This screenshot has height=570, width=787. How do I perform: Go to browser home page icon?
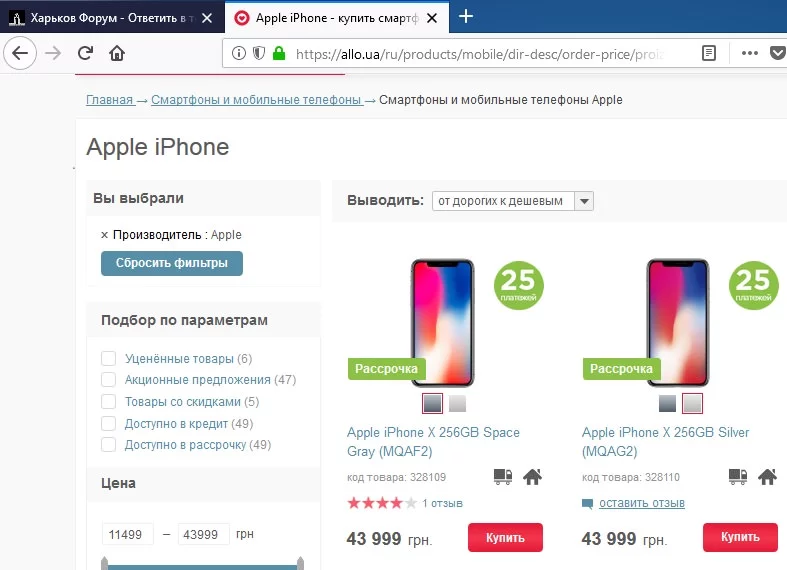(117, 53)
